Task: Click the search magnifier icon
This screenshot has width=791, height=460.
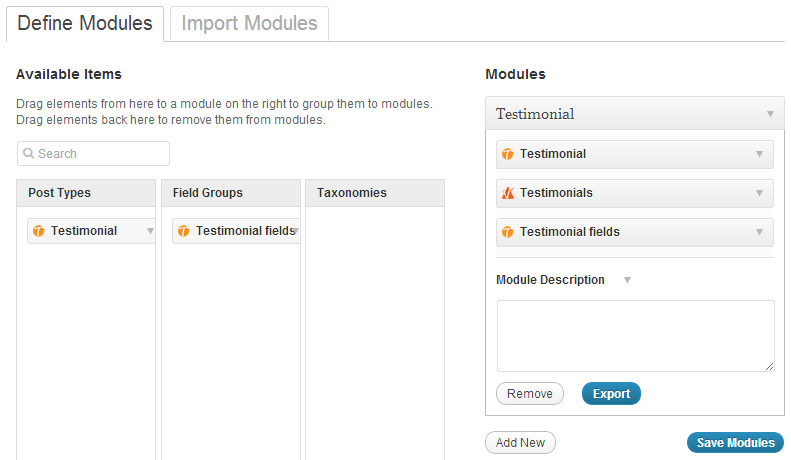Action: 29,154
